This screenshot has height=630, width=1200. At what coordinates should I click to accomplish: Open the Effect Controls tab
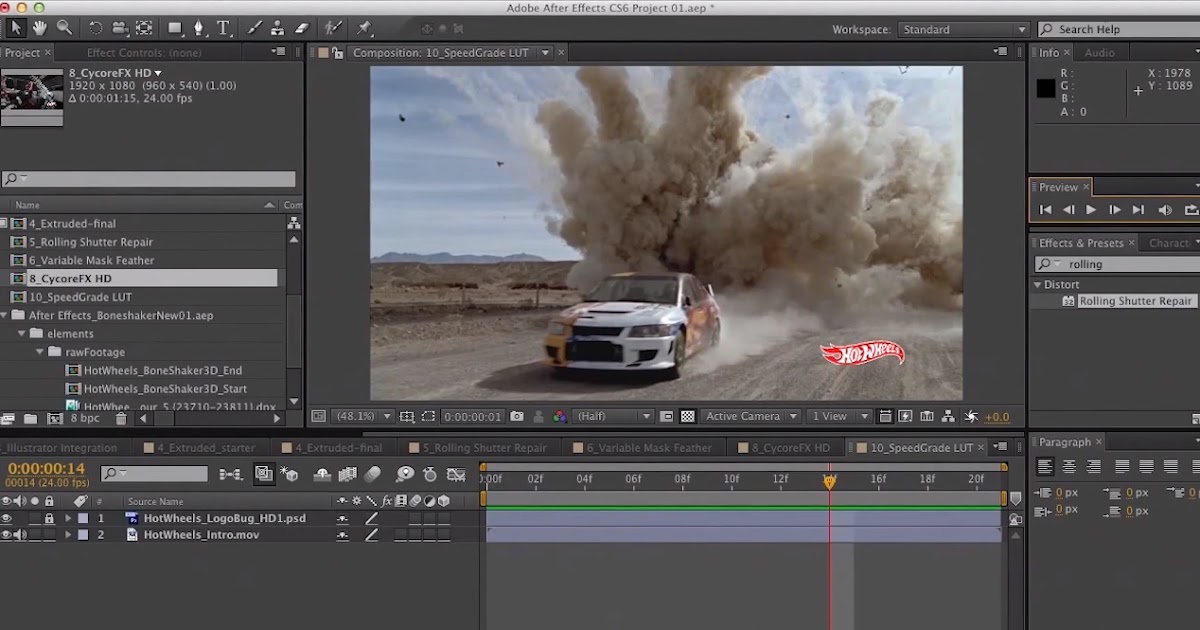tap(143, 52)
